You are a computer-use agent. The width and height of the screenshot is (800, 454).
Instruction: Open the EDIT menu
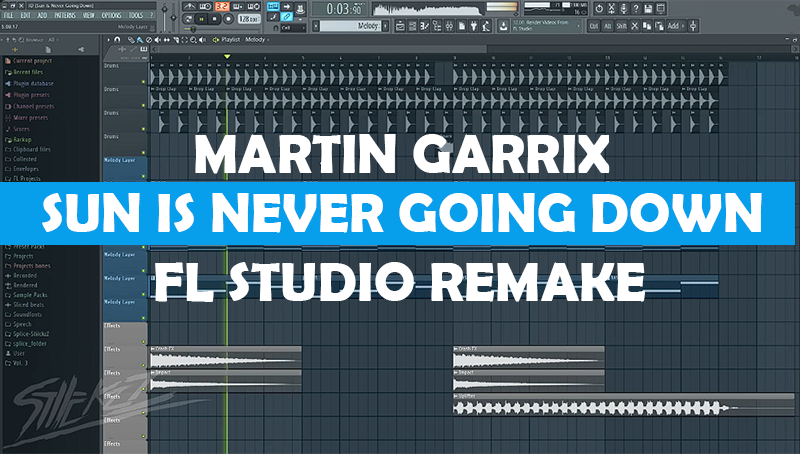coord(25,15)
